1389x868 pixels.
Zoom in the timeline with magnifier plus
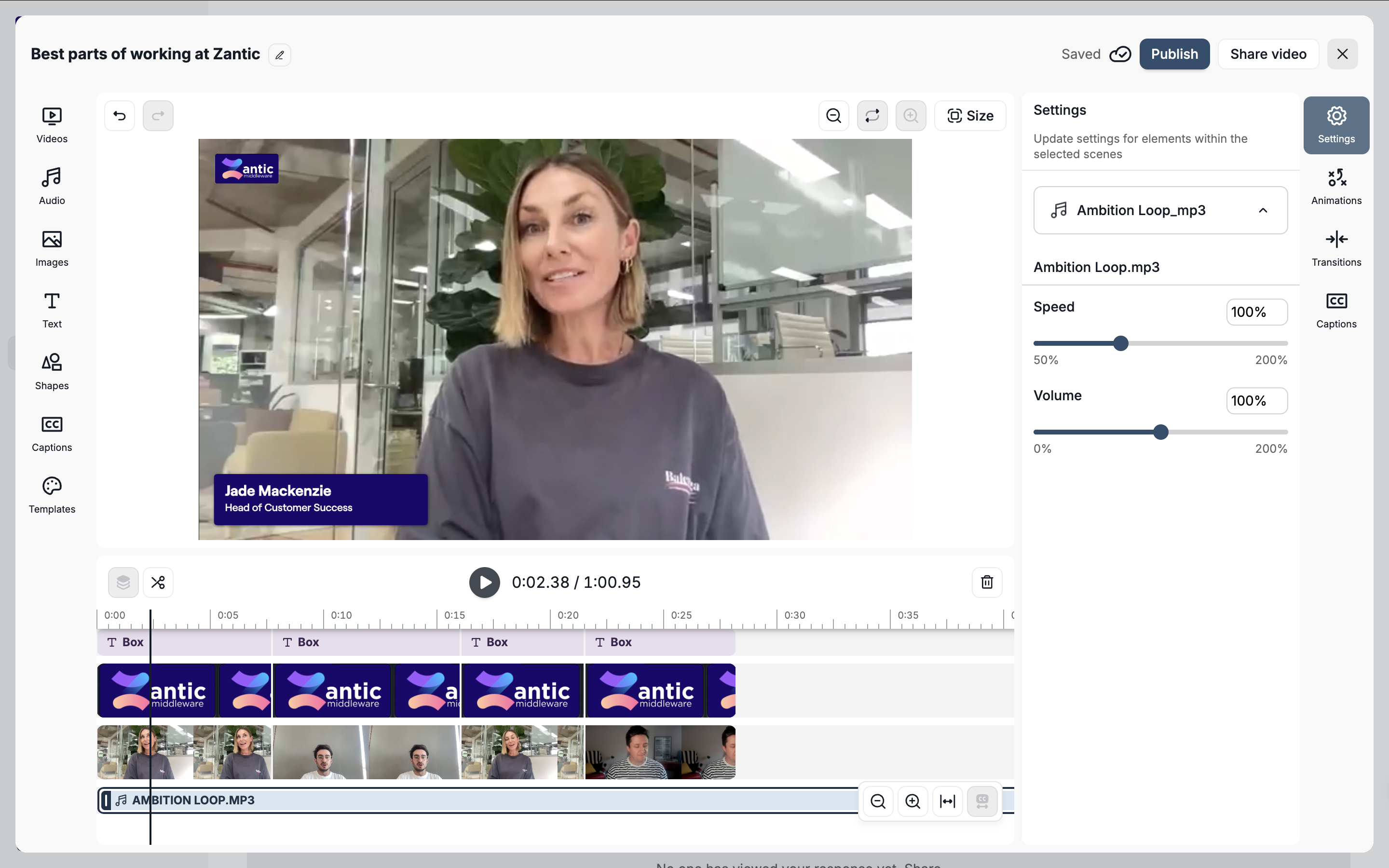tap(912, 801)
